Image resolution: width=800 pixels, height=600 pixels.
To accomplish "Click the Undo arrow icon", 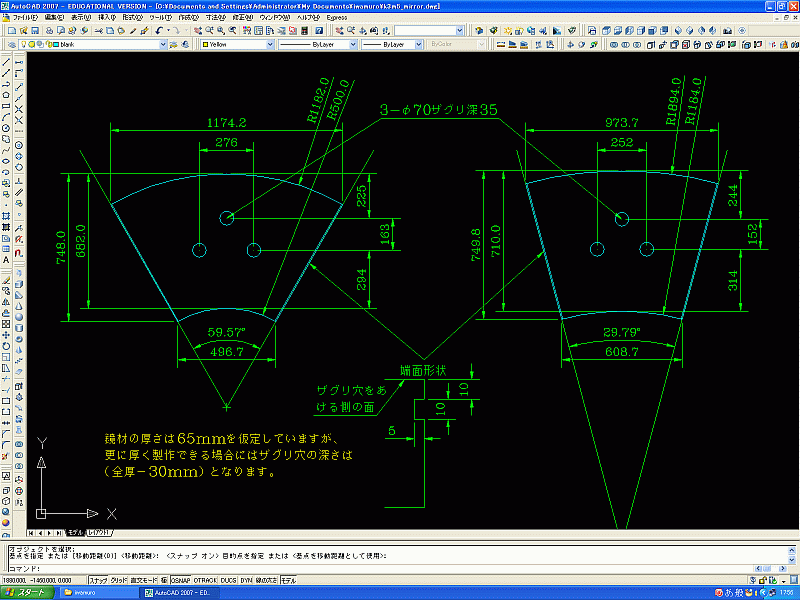I will point(159,31).
